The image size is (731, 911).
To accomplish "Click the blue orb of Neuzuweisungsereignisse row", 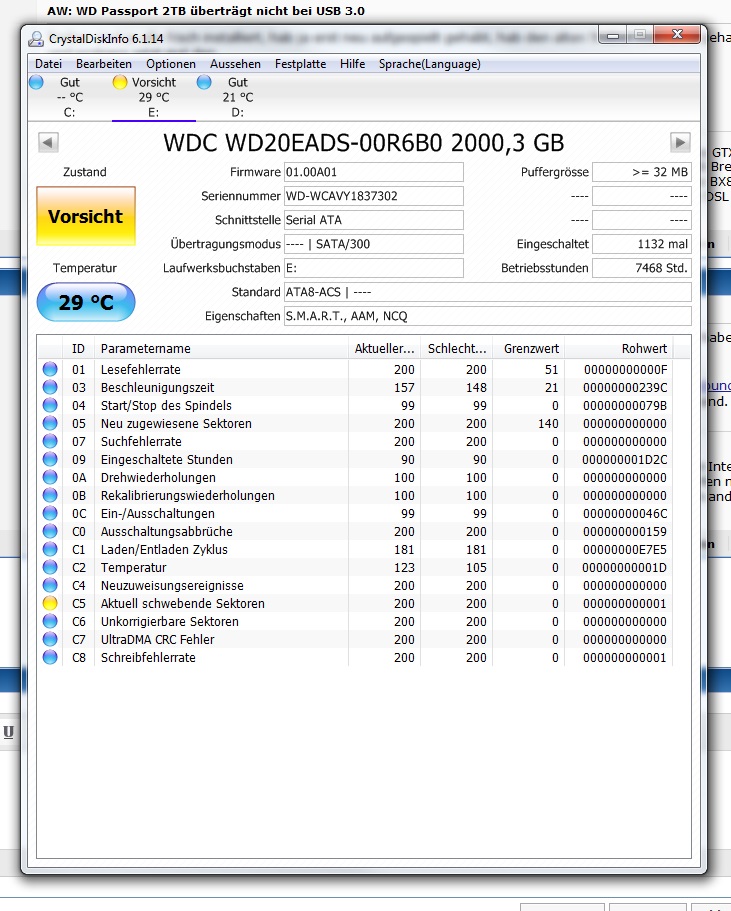I will coord(50,585).
